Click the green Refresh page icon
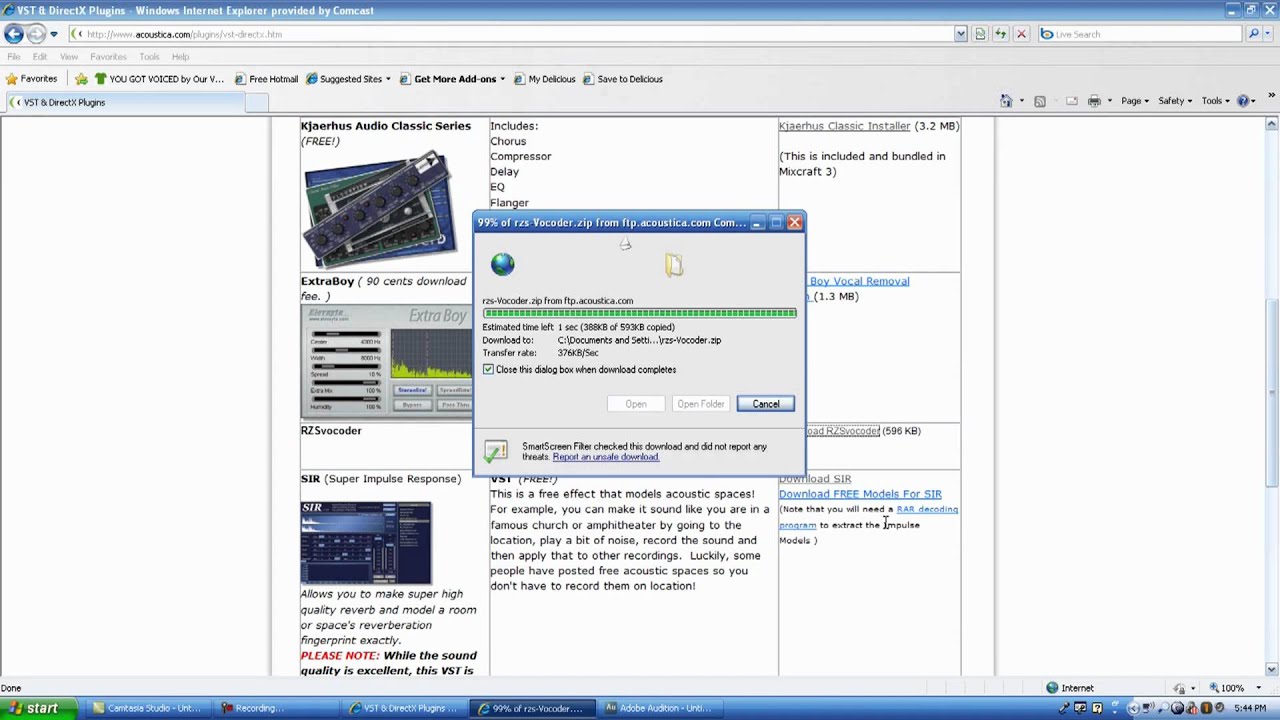 tap(1001, 34)
